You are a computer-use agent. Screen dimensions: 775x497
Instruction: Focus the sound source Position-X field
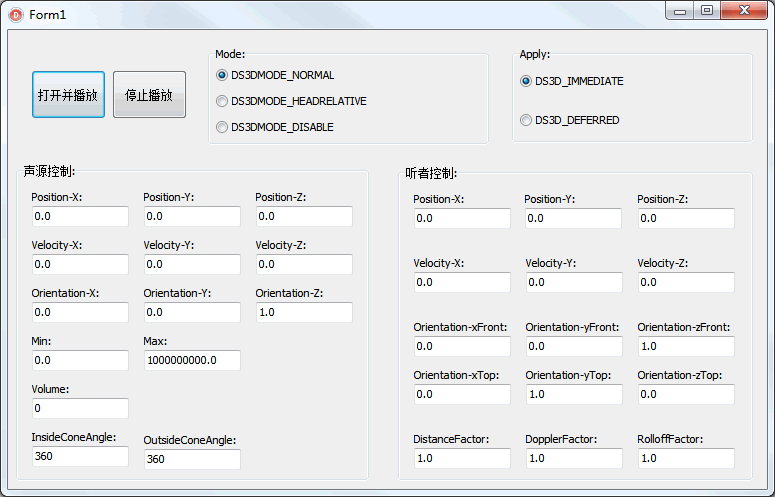[80, 216]
